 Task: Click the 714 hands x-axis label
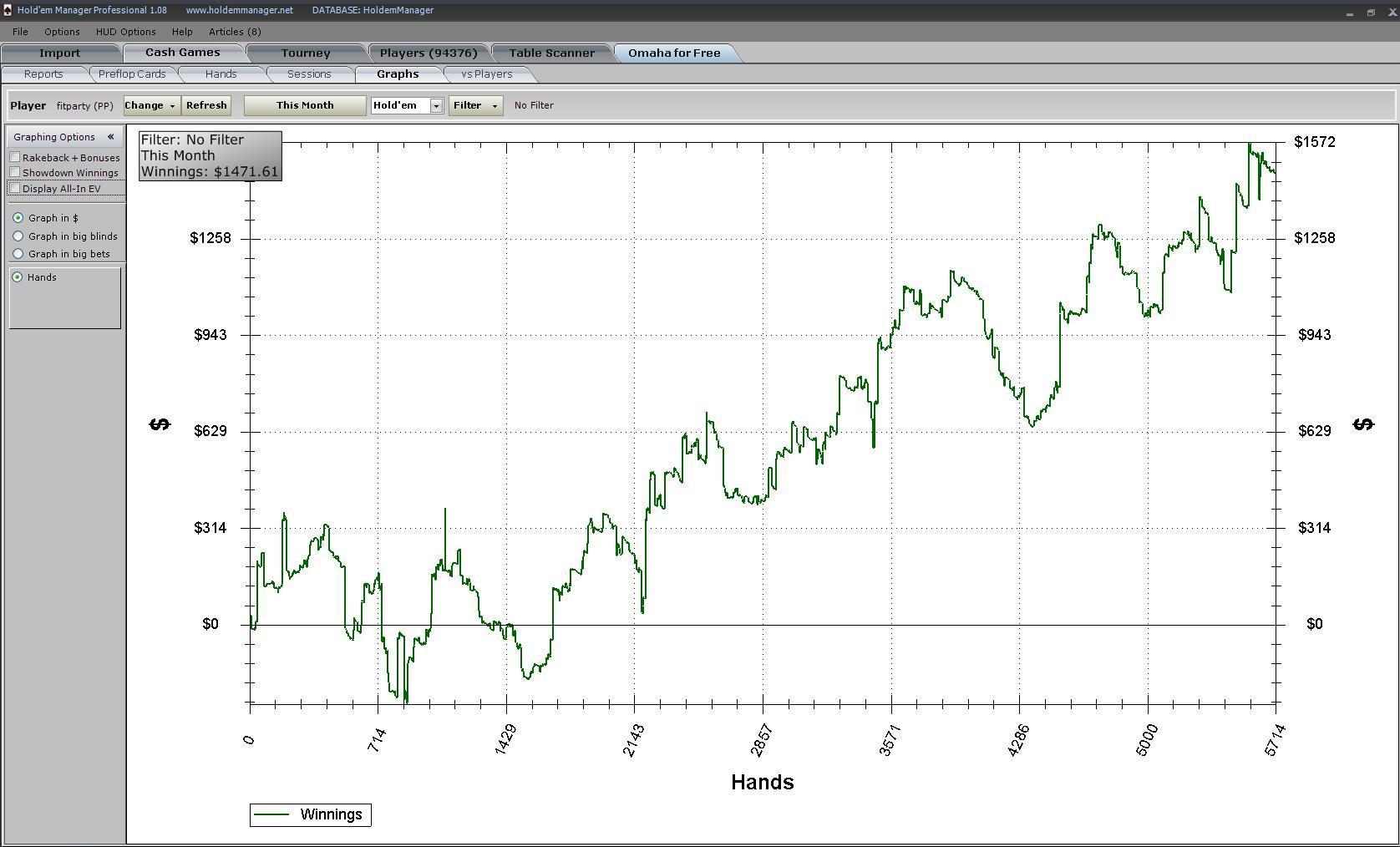point(378,741)
